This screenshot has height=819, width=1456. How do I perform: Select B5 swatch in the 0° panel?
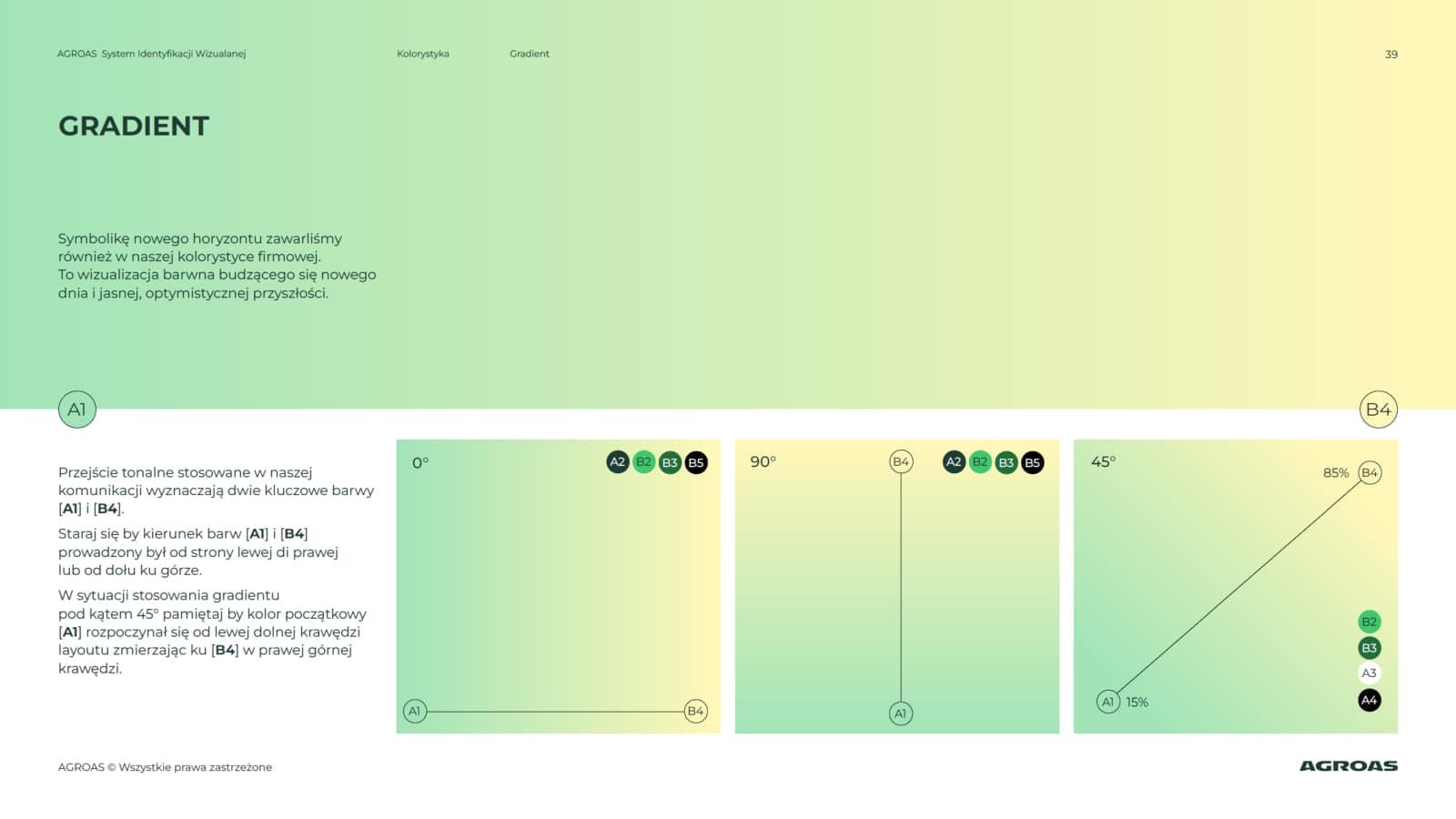click(696, 462)
